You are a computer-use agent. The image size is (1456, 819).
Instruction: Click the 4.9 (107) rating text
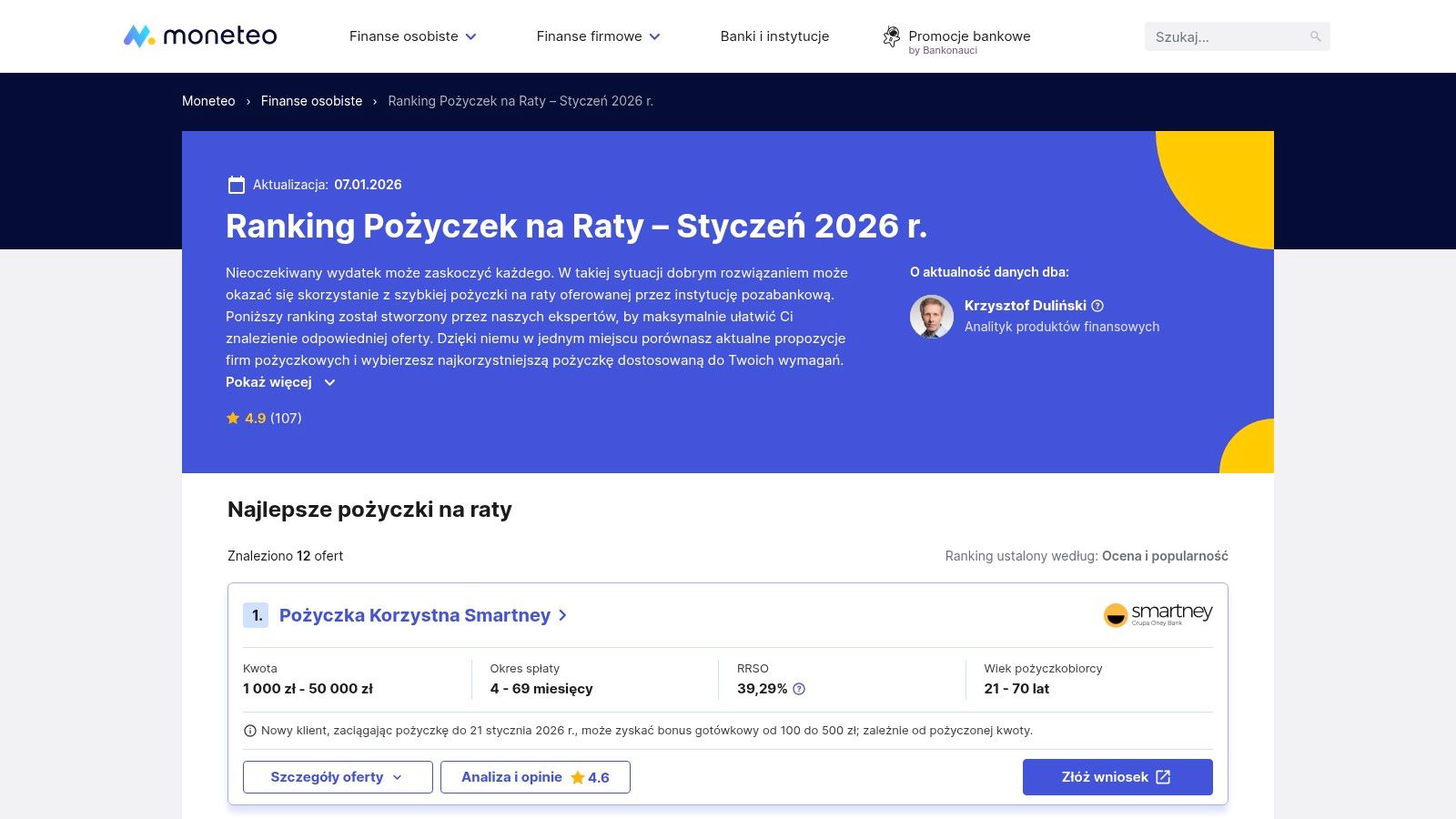[273, 419]
